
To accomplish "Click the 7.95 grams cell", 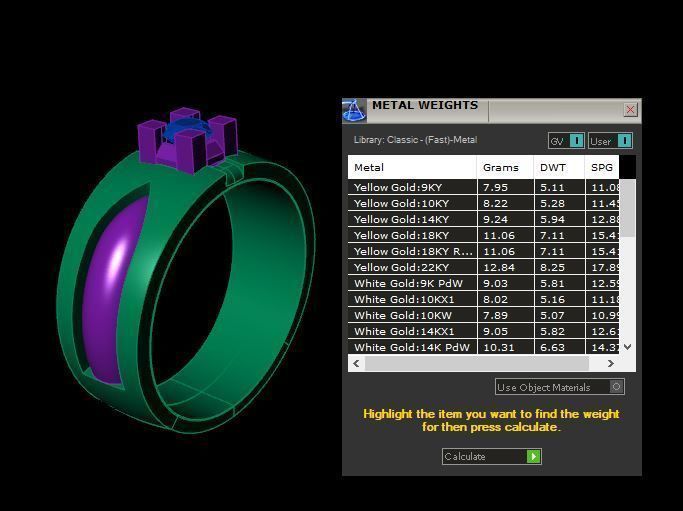I will click(505, 187).
